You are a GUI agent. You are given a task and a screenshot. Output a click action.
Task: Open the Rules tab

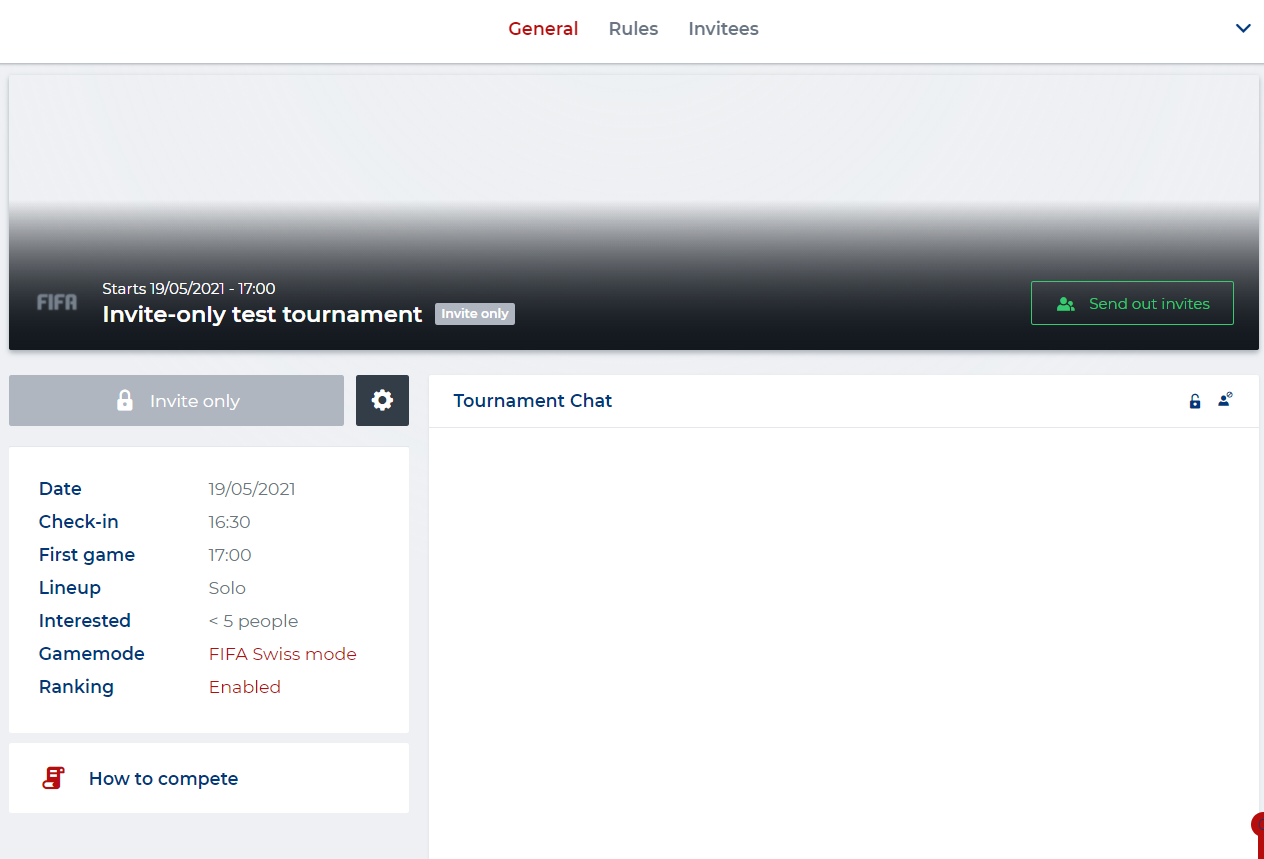[633, 29]
